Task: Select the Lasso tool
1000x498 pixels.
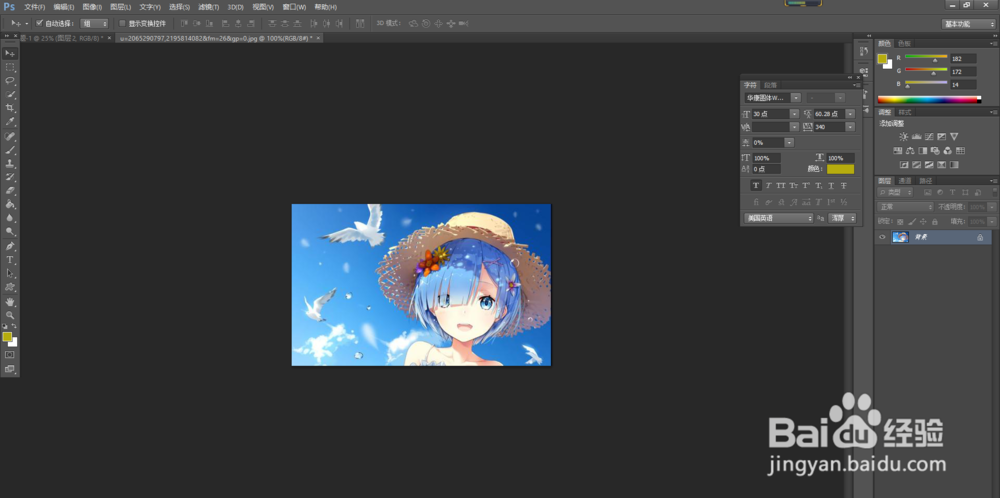Action: coord(10,81)
